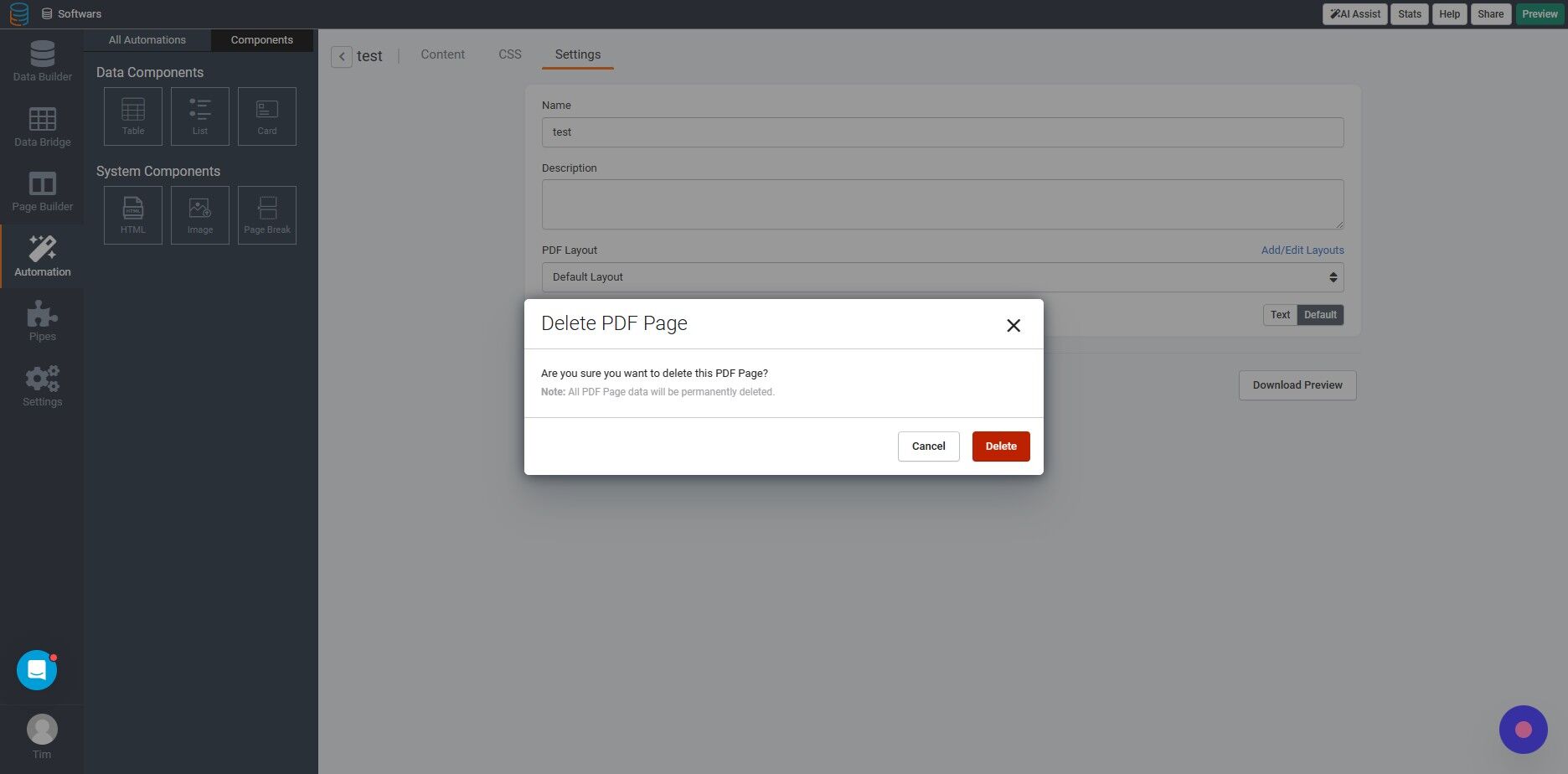Keep description mode on Default

[x=1319, y=314]
